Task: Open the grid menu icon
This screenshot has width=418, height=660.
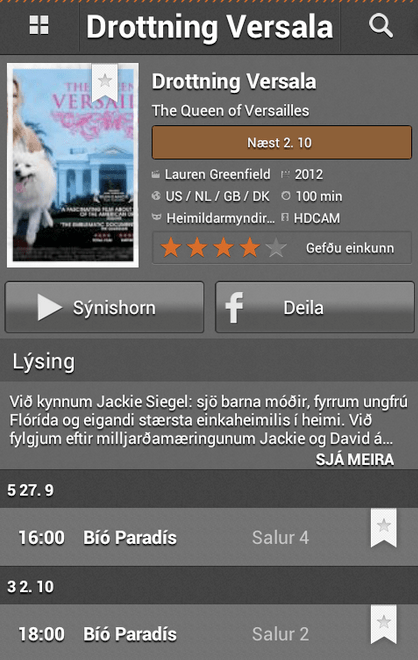Action: pyautogui.click(x=39, y=25)
